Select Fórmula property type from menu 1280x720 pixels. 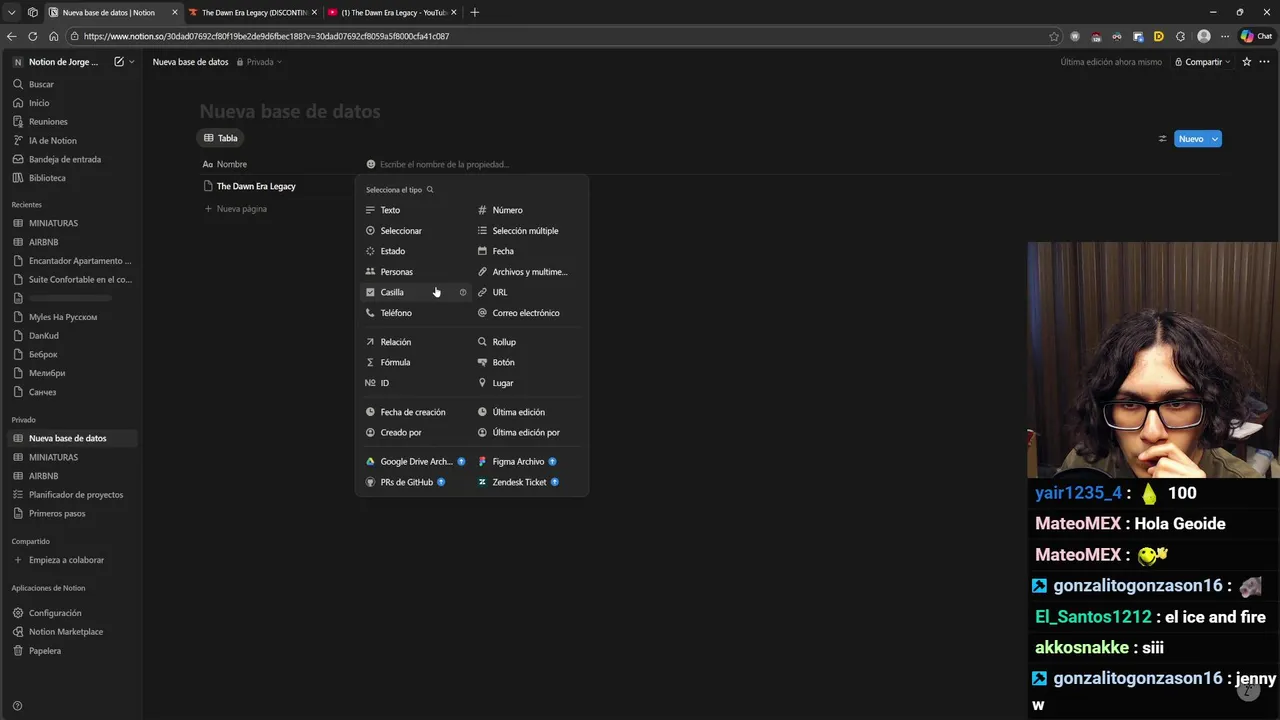coord(395,362)
